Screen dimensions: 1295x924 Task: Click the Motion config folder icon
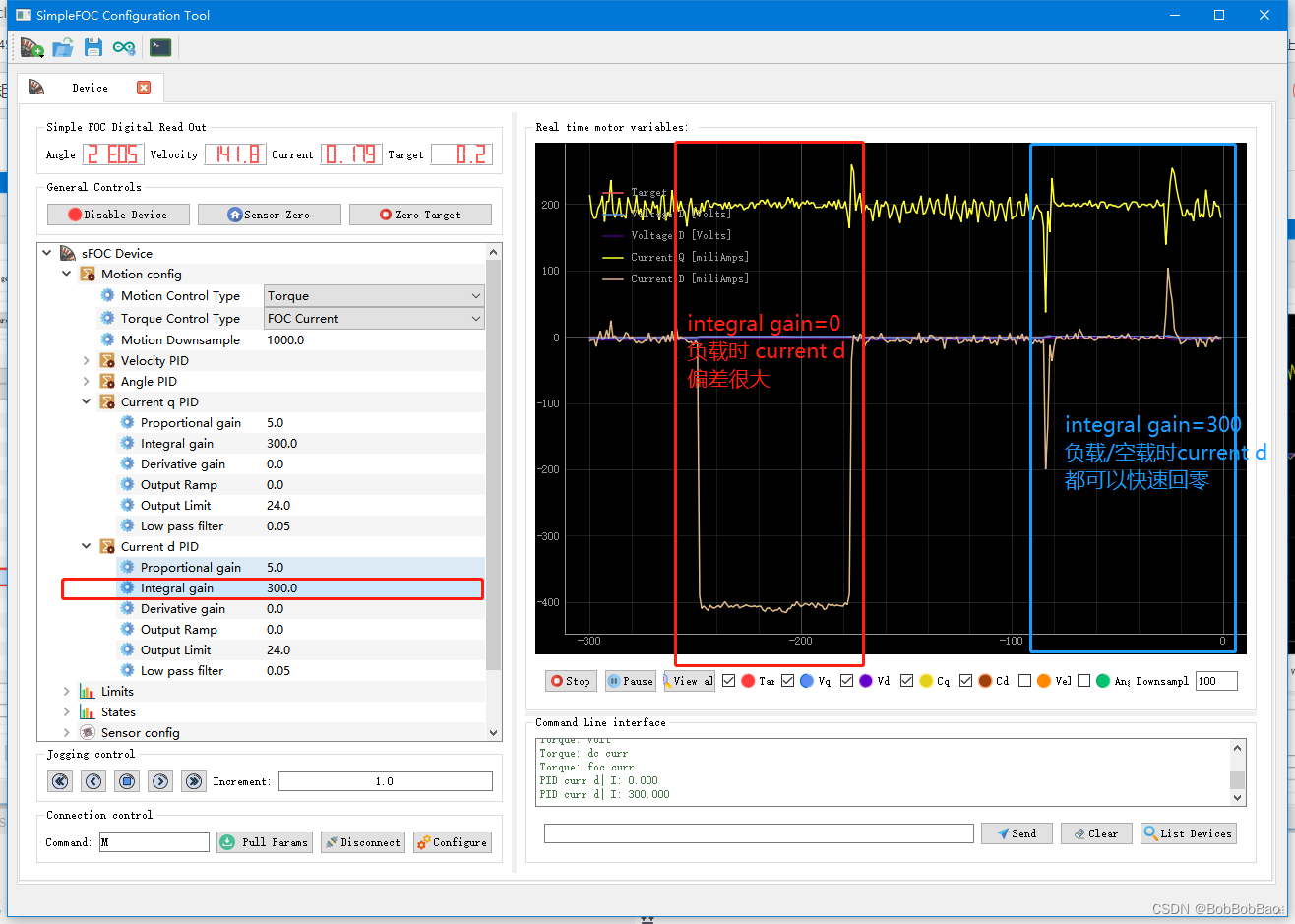(x=88, y=274)
